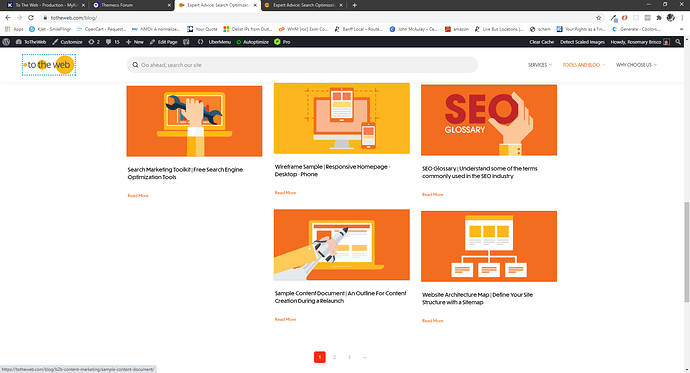Open the Generate - Coolors bookmark
The width and height of the screenshot is (690, 373).
pyautogui.click(x=636, y=29)
